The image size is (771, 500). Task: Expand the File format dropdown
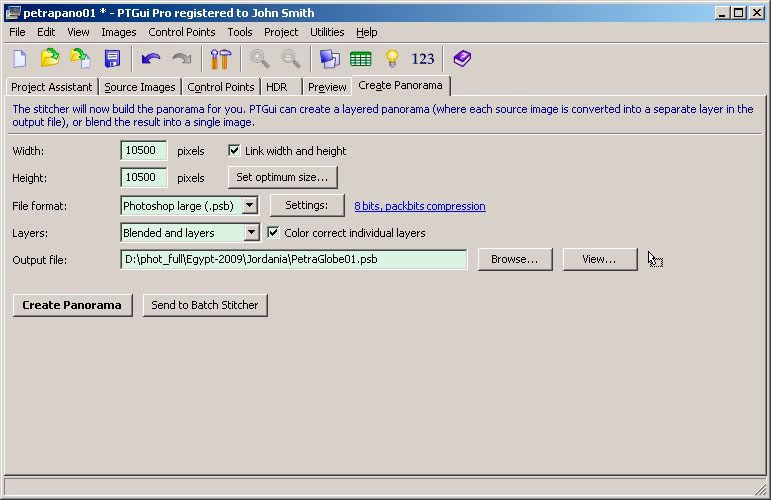(250, 206)
